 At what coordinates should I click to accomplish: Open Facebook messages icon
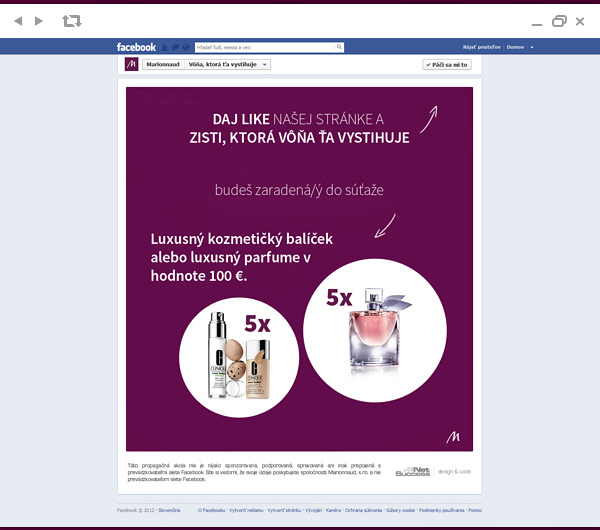pyautogui.click(x=175, y=47)
